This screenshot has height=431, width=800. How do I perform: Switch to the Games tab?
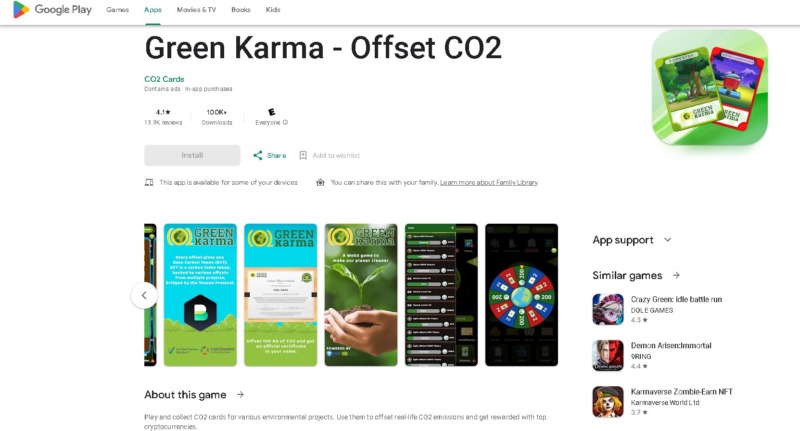click(117, 10)
